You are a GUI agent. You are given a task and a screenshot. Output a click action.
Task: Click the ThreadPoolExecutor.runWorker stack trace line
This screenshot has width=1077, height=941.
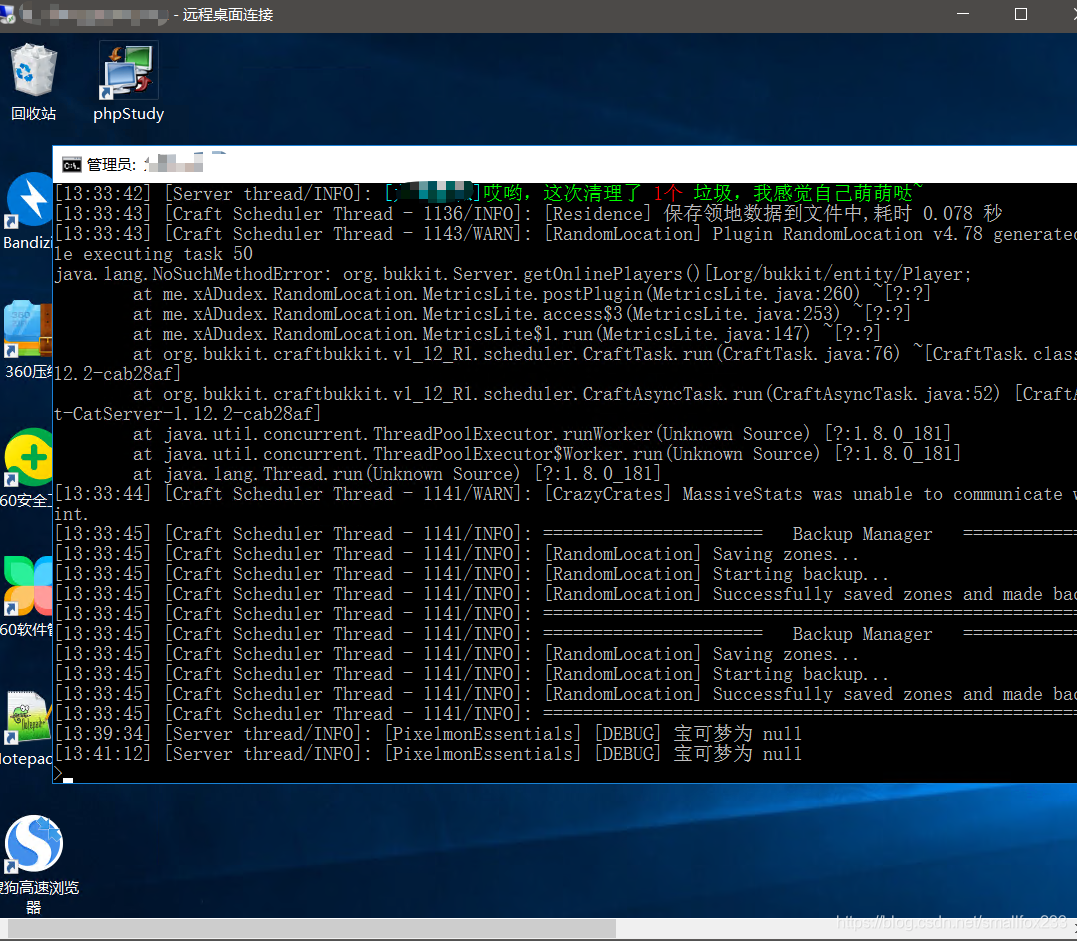coord(542,434)
